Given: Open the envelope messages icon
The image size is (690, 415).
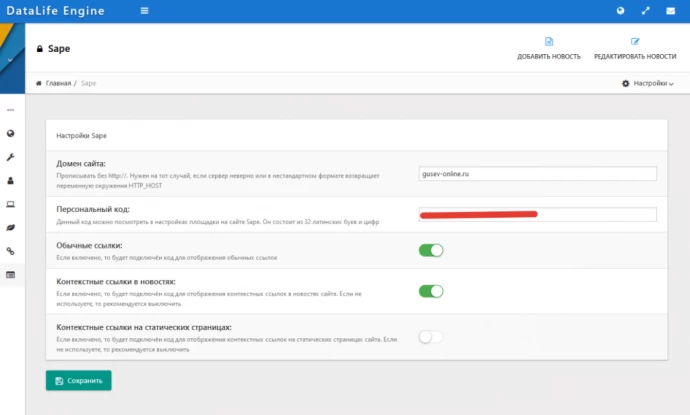Looking at the screenshot, I should click(x=671, y=11).
